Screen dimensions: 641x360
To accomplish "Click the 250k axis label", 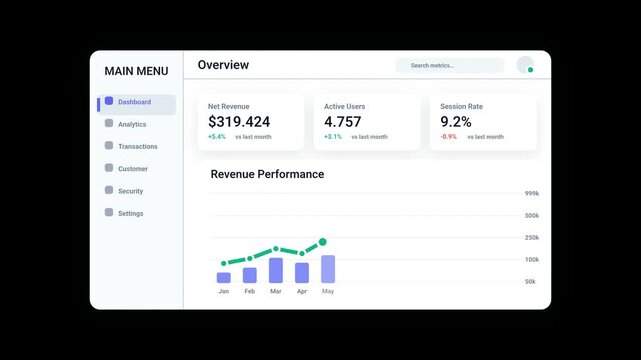I will 532,237.
